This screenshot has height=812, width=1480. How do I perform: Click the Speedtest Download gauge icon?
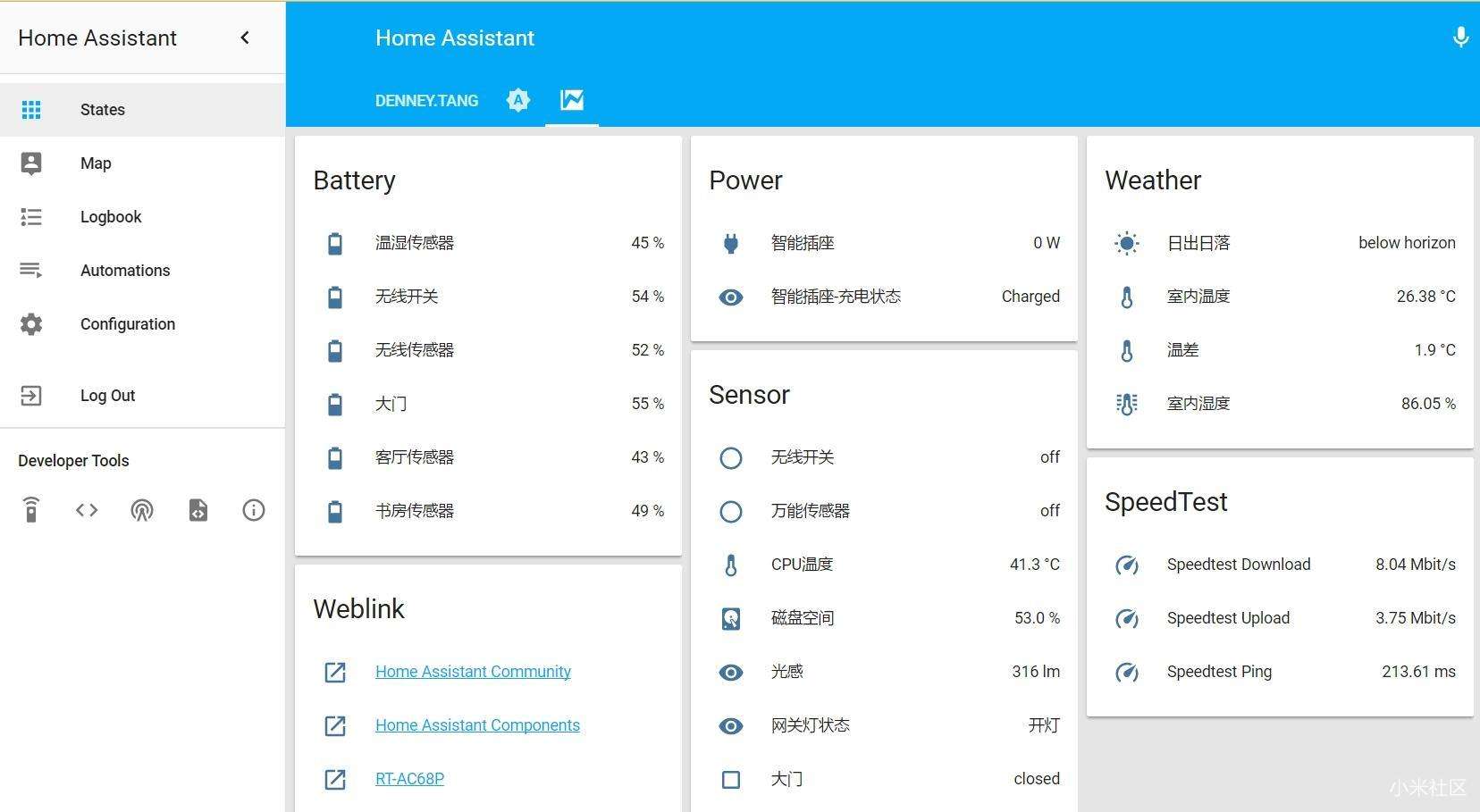[1127, 565]
